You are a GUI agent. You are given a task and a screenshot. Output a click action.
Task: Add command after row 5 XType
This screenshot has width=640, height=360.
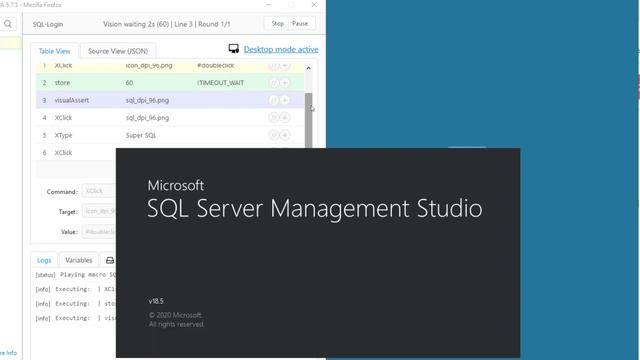coord(285,135)
